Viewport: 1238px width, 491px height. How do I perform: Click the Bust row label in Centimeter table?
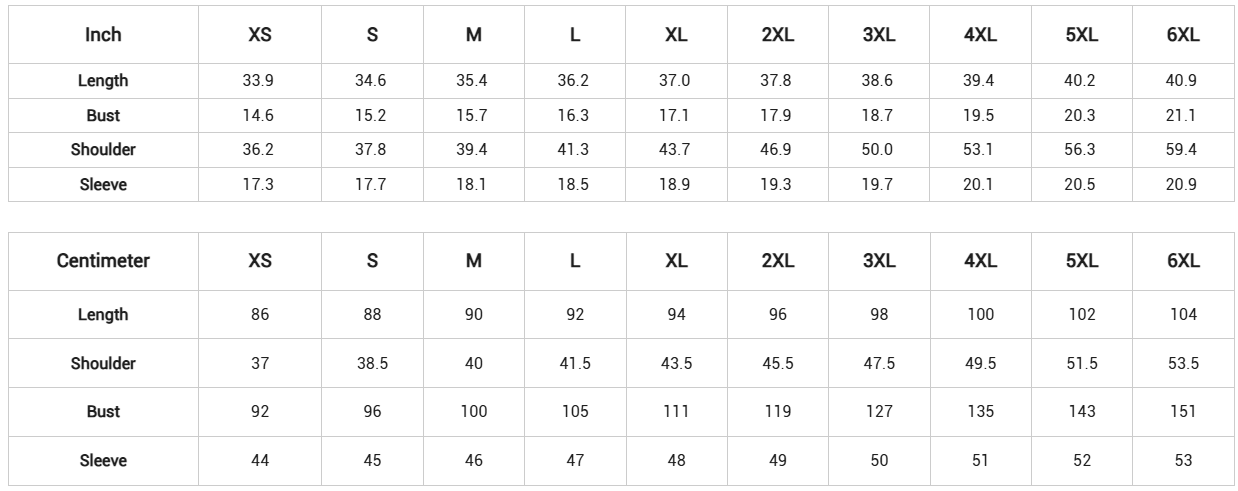click(x=103, y=411)
